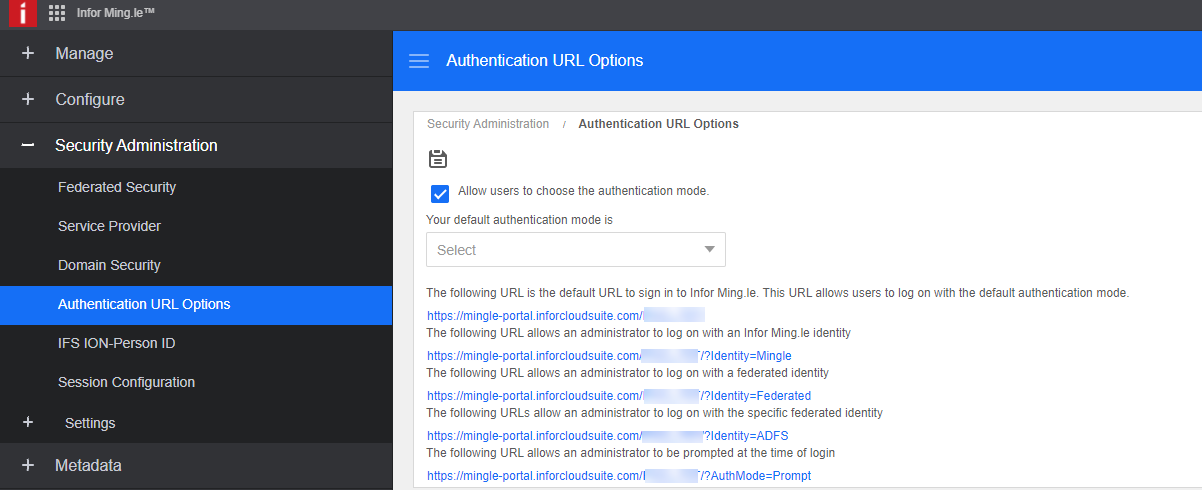Click the Metadata menu label

88,466
